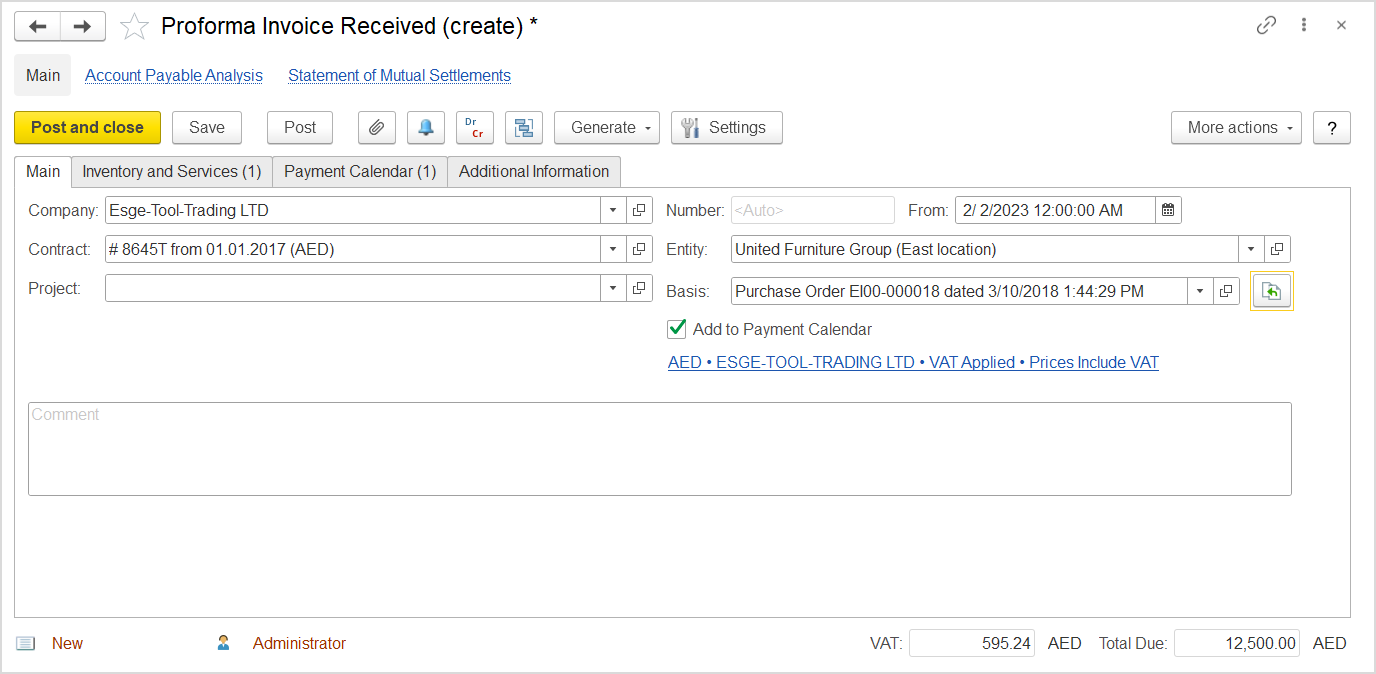Open the Account Payable Analysis link
This screenshot has height=674, width=1376.
tap(173, 75)
